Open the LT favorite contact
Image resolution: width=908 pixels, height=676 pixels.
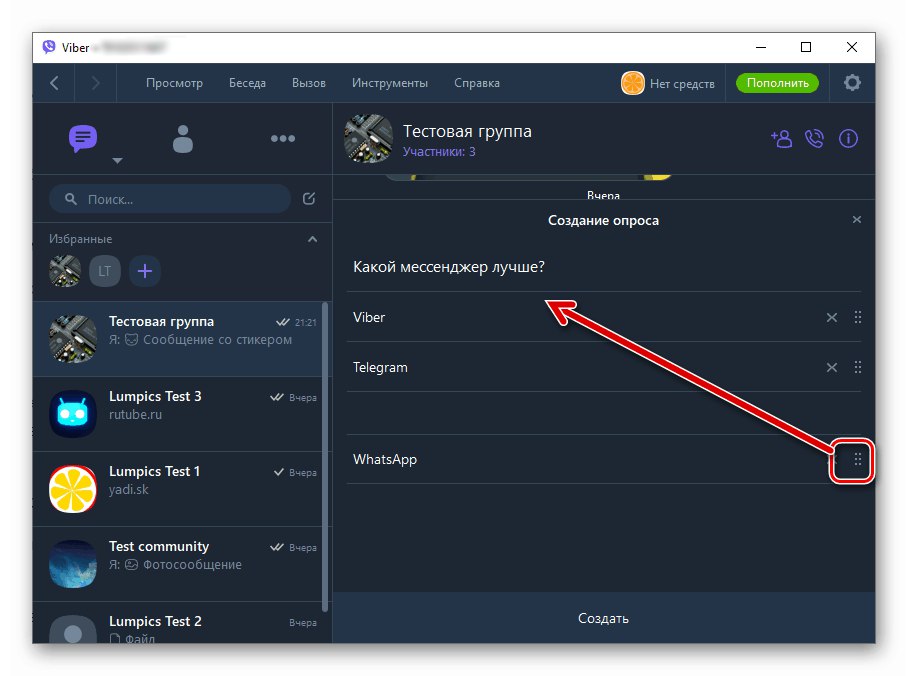[105, 271]
